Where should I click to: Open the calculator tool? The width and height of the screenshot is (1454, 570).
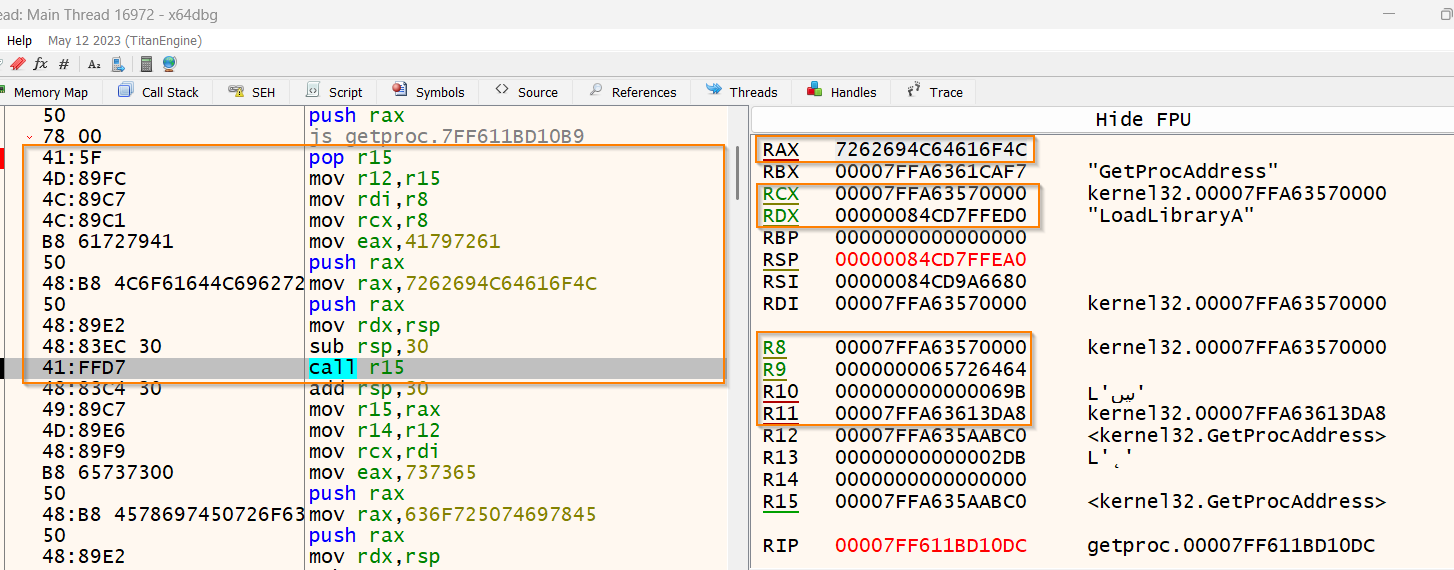[146, 64]
